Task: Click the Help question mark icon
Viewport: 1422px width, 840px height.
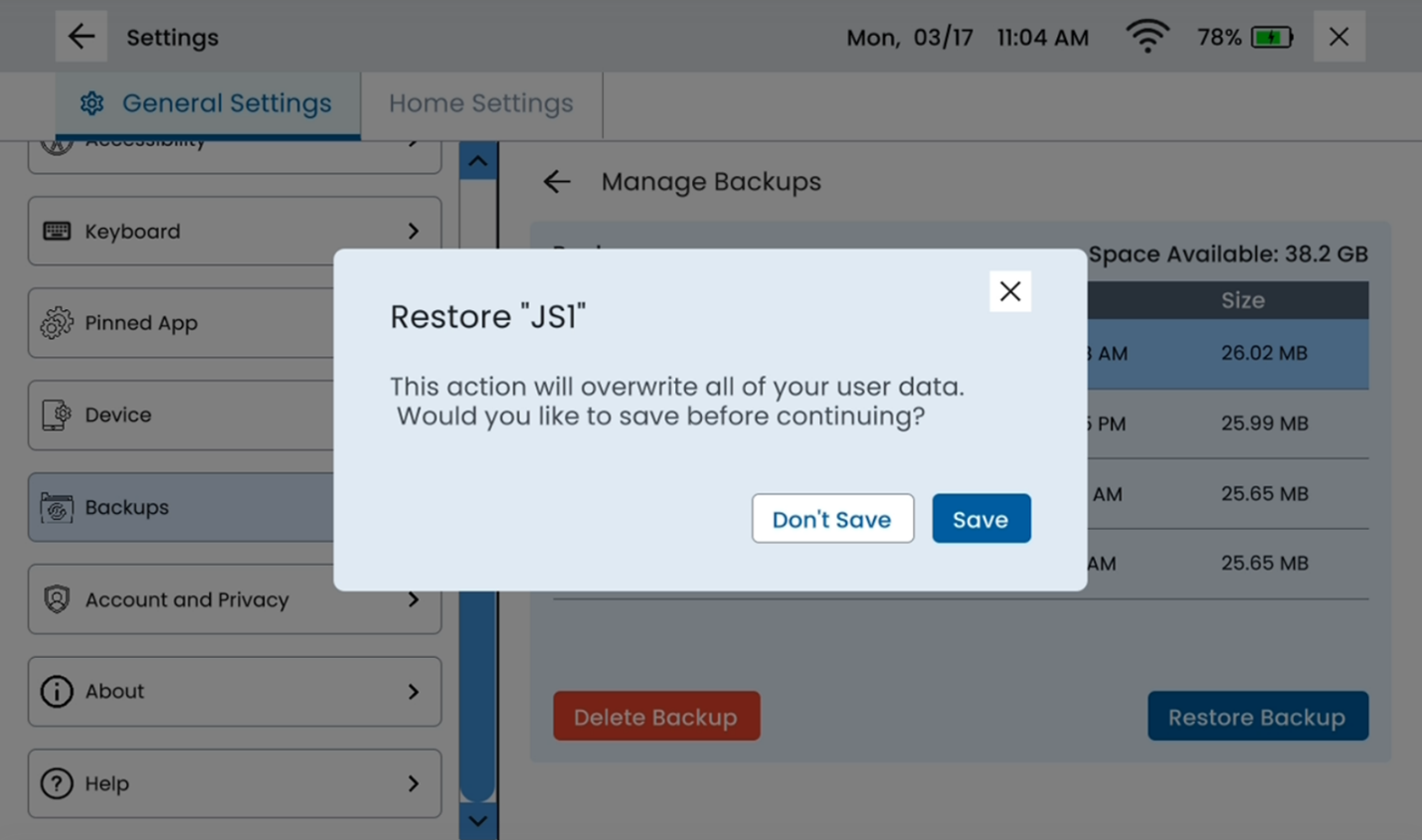Action: pyautogui.click(x=57, y=783)
